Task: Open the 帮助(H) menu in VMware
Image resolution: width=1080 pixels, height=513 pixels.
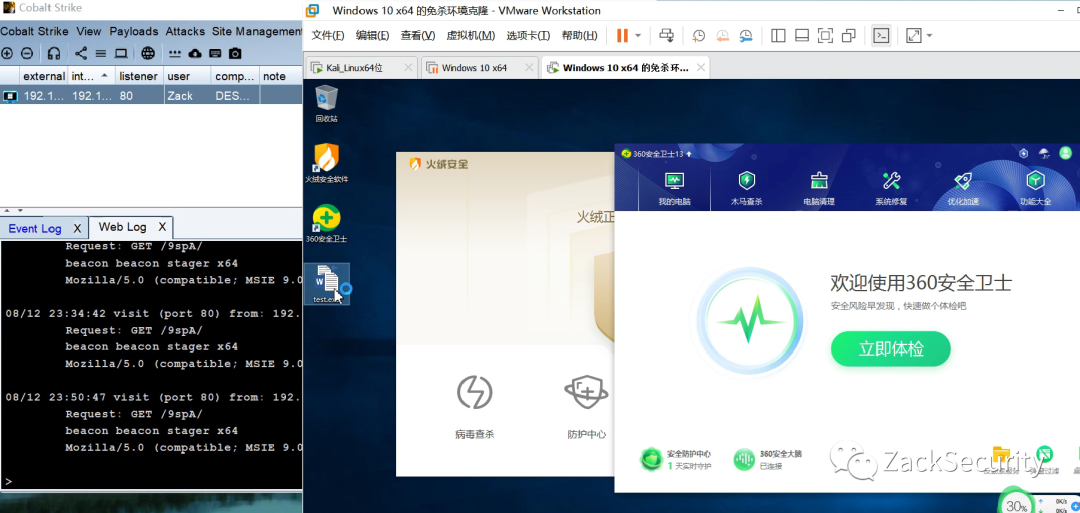Action: 579,36
